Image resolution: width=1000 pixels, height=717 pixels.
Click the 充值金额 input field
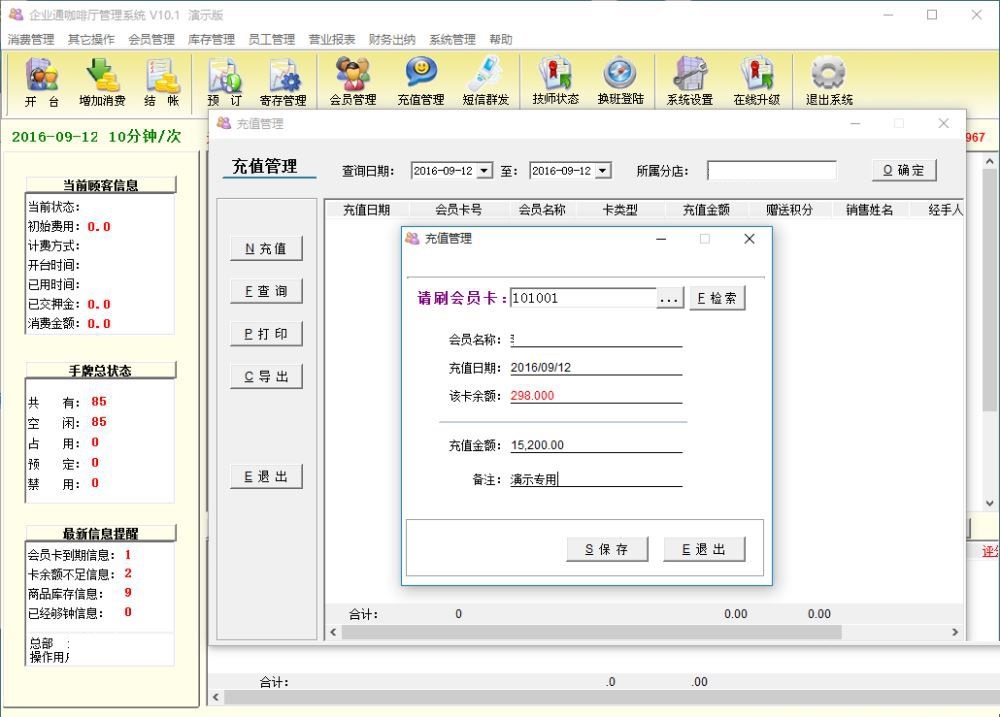coord(596,445)
